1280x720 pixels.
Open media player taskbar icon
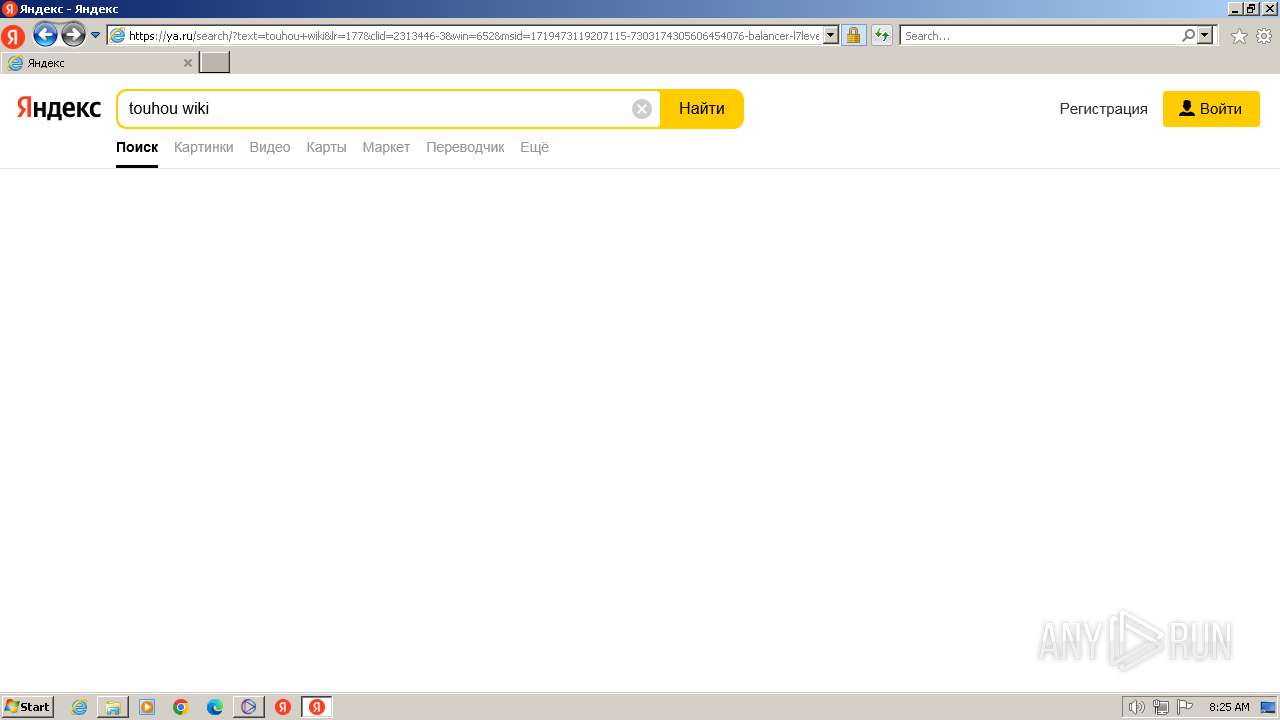click(x=147, y=707)
